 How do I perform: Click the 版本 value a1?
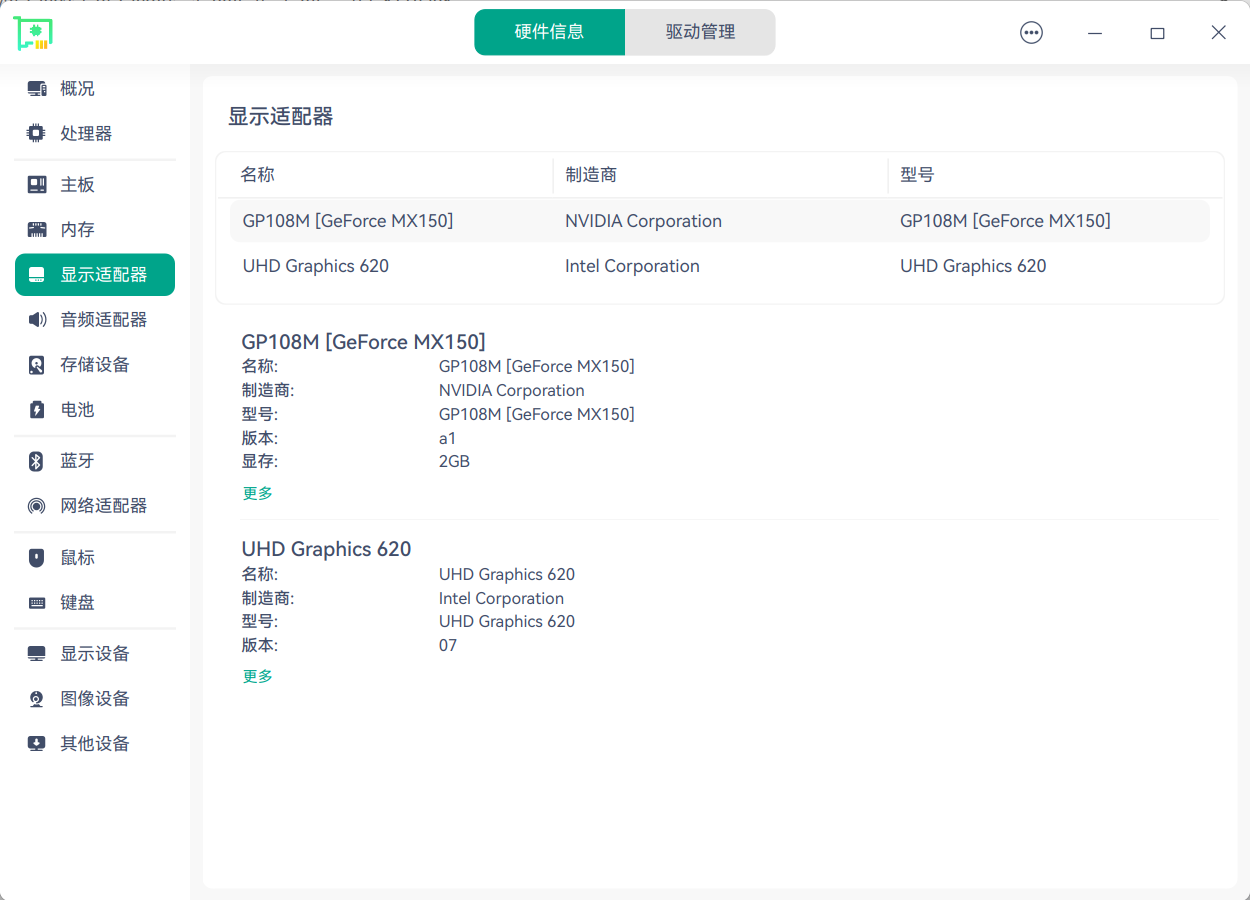(447, 438)
